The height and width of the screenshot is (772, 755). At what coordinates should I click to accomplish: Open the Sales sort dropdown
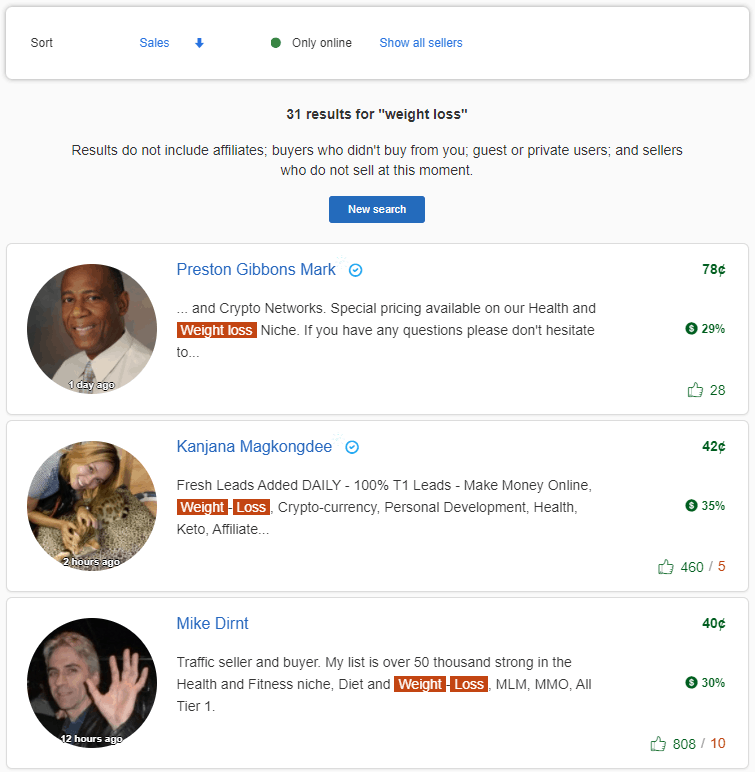pyautogui.click(x=154, y=43)
